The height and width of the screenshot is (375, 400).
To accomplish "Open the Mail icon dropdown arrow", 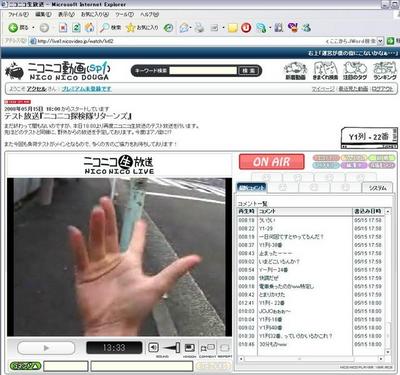I will pos(191,28).
